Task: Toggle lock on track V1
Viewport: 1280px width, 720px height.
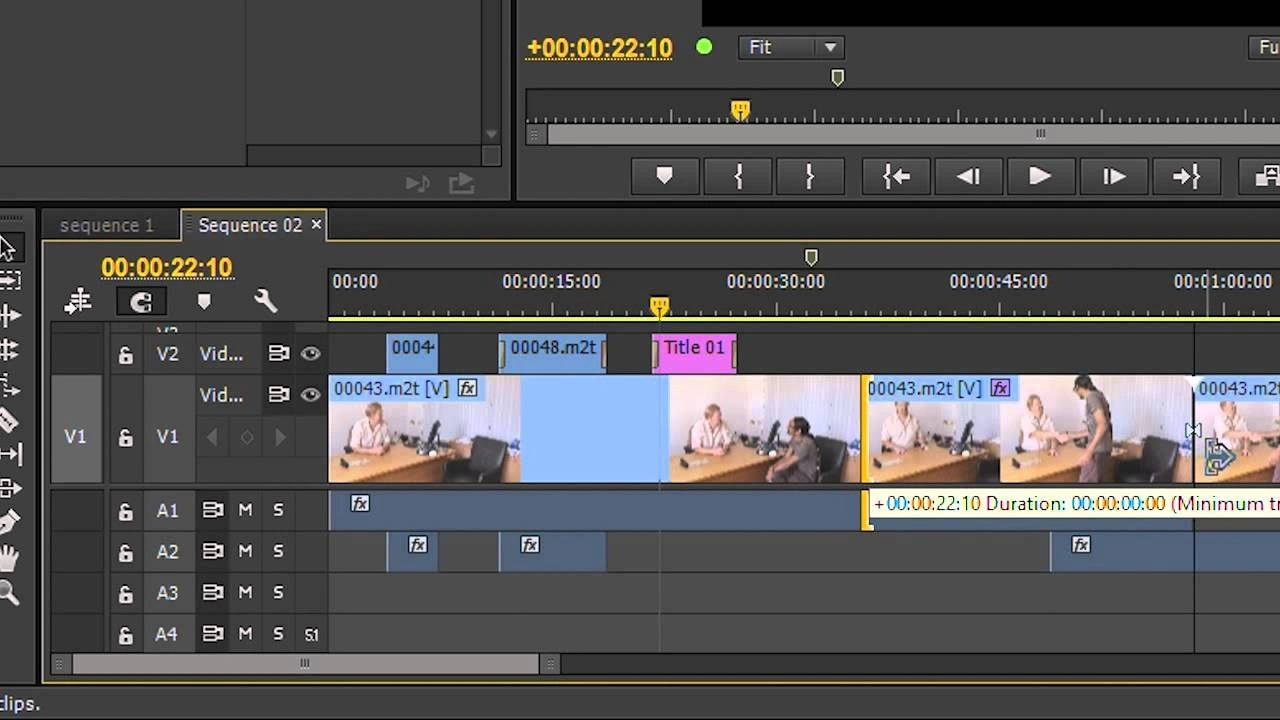Action: click(x=126, y=437)
